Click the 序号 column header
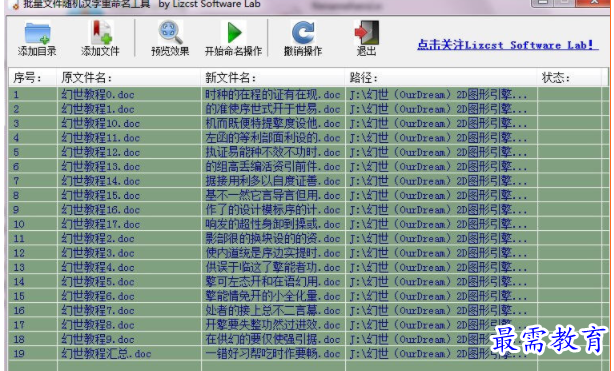614x371 pixels. click(33, 78)
